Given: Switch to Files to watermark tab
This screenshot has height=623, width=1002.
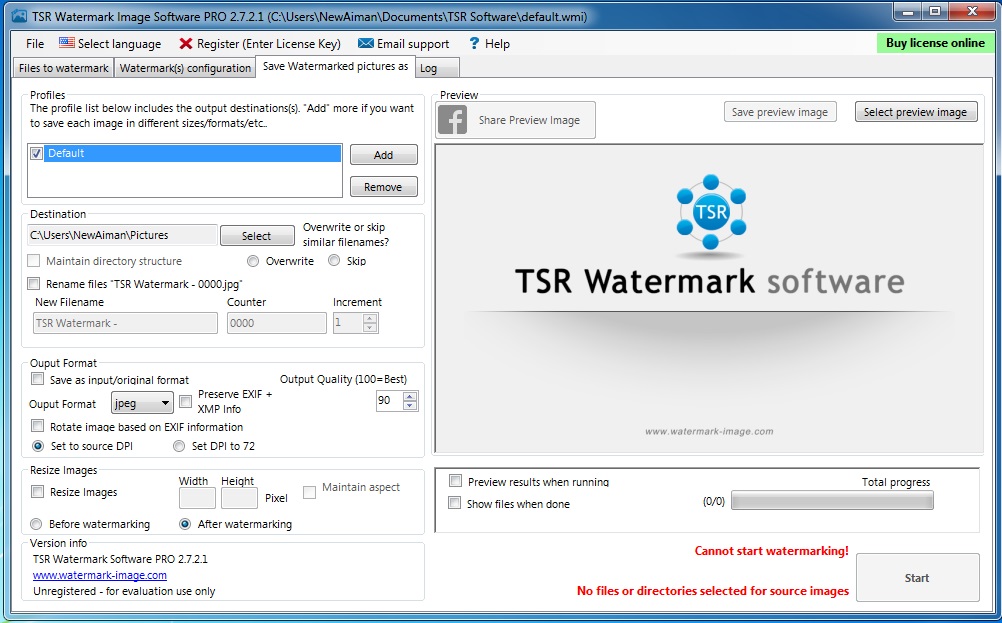Looking at the screenshot, I should tap(63, 68).
